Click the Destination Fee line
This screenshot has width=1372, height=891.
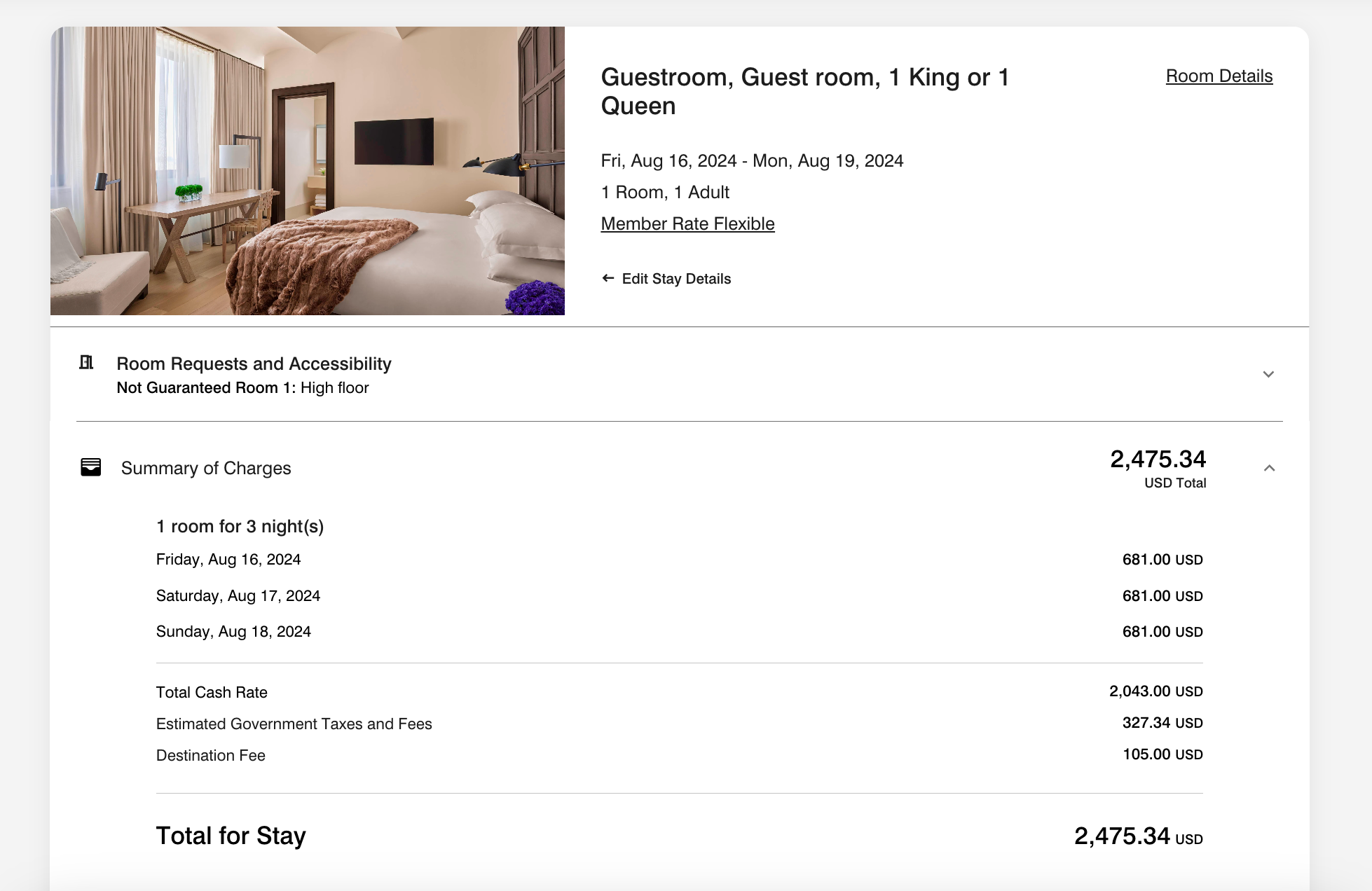click(679, 755)
